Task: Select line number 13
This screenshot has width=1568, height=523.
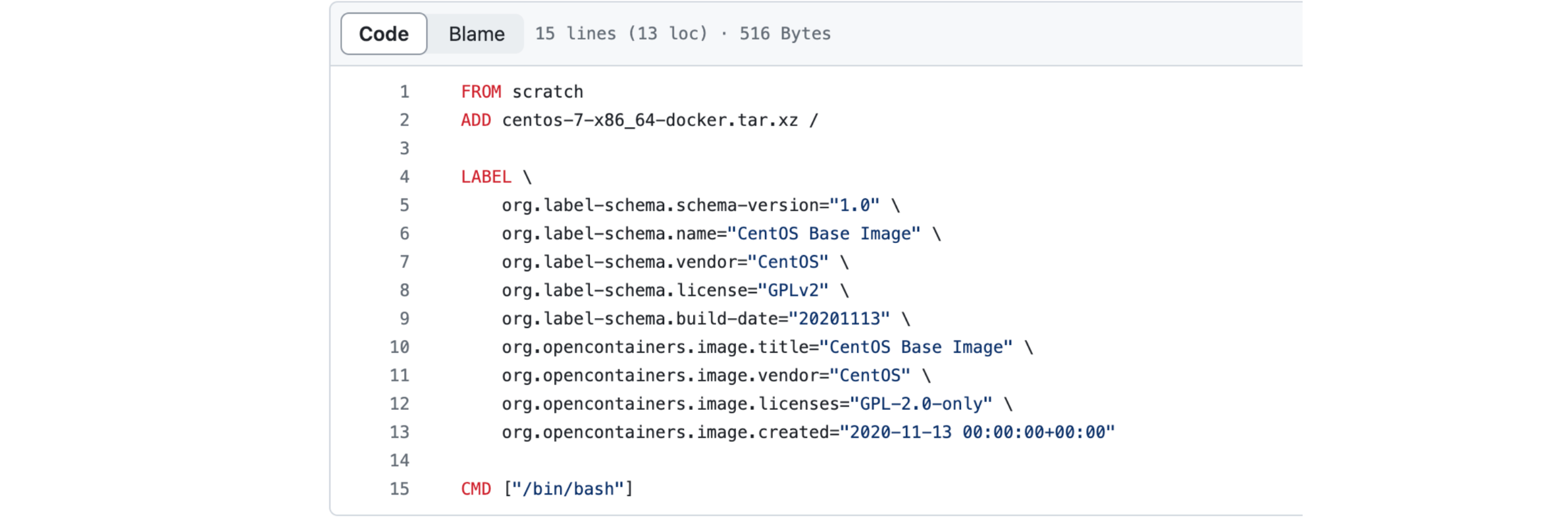Action: point(399,431)
